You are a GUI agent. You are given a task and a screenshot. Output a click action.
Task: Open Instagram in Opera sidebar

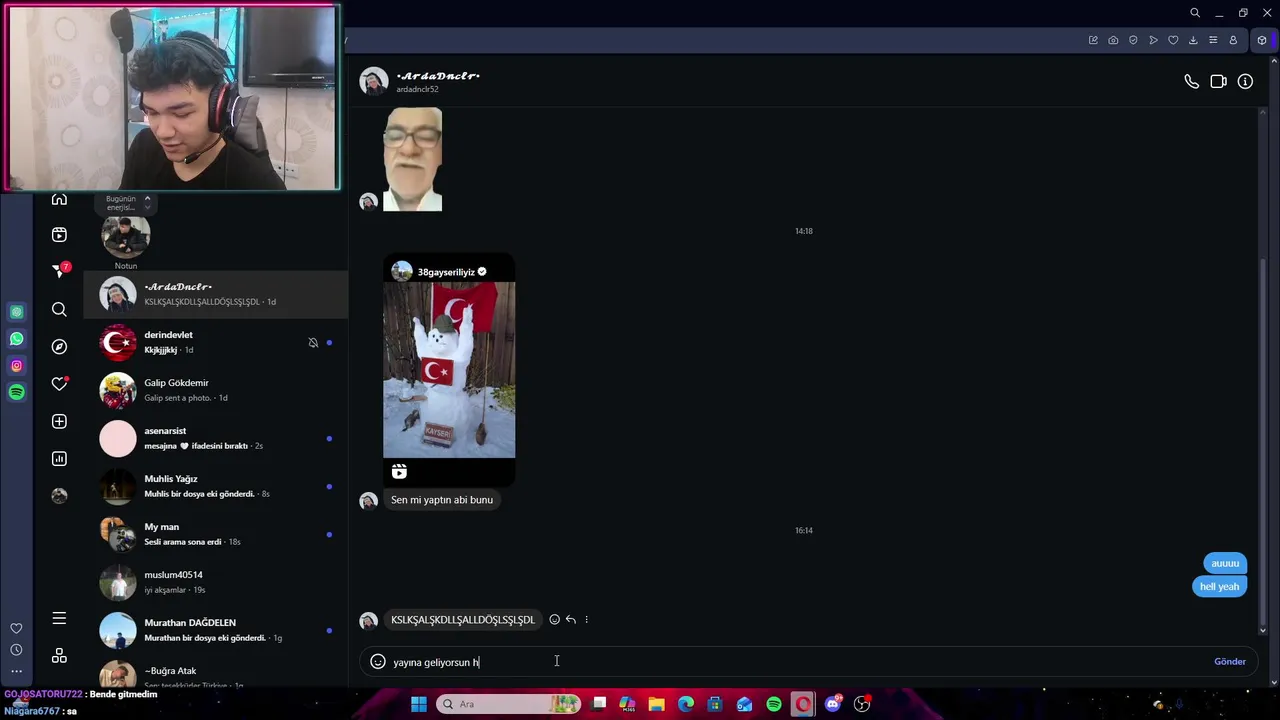[16, 366]
